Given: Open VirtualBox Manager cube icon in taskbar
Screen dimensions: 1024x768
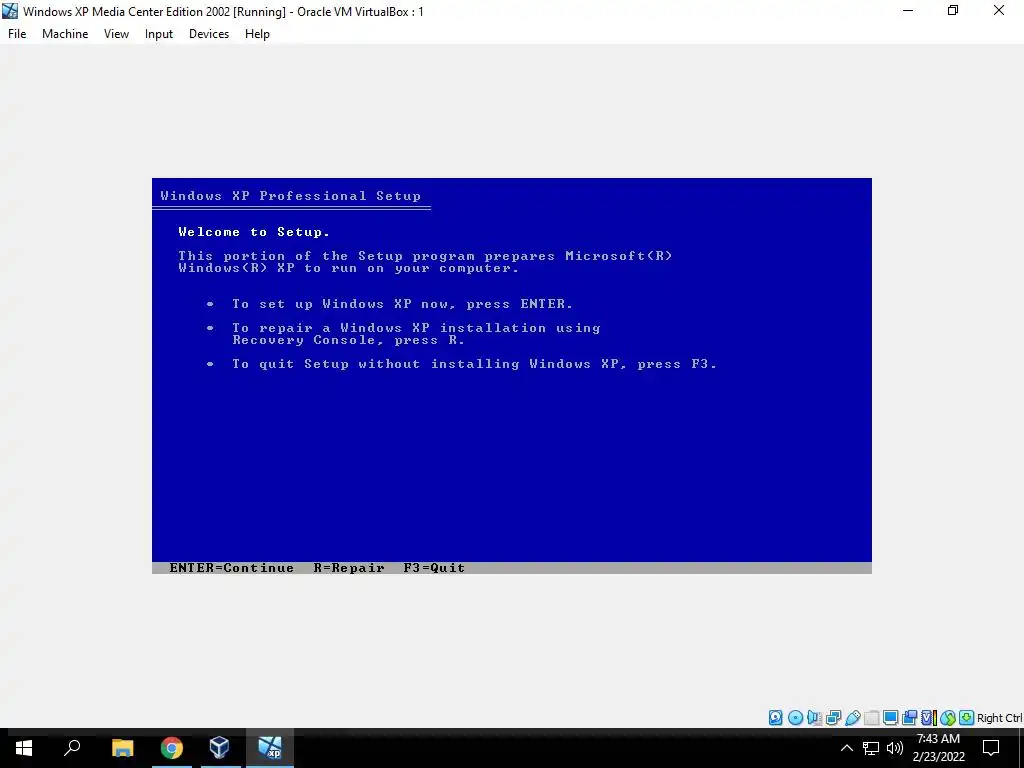Looking at the screenshot, I should [x=219, y=748].
